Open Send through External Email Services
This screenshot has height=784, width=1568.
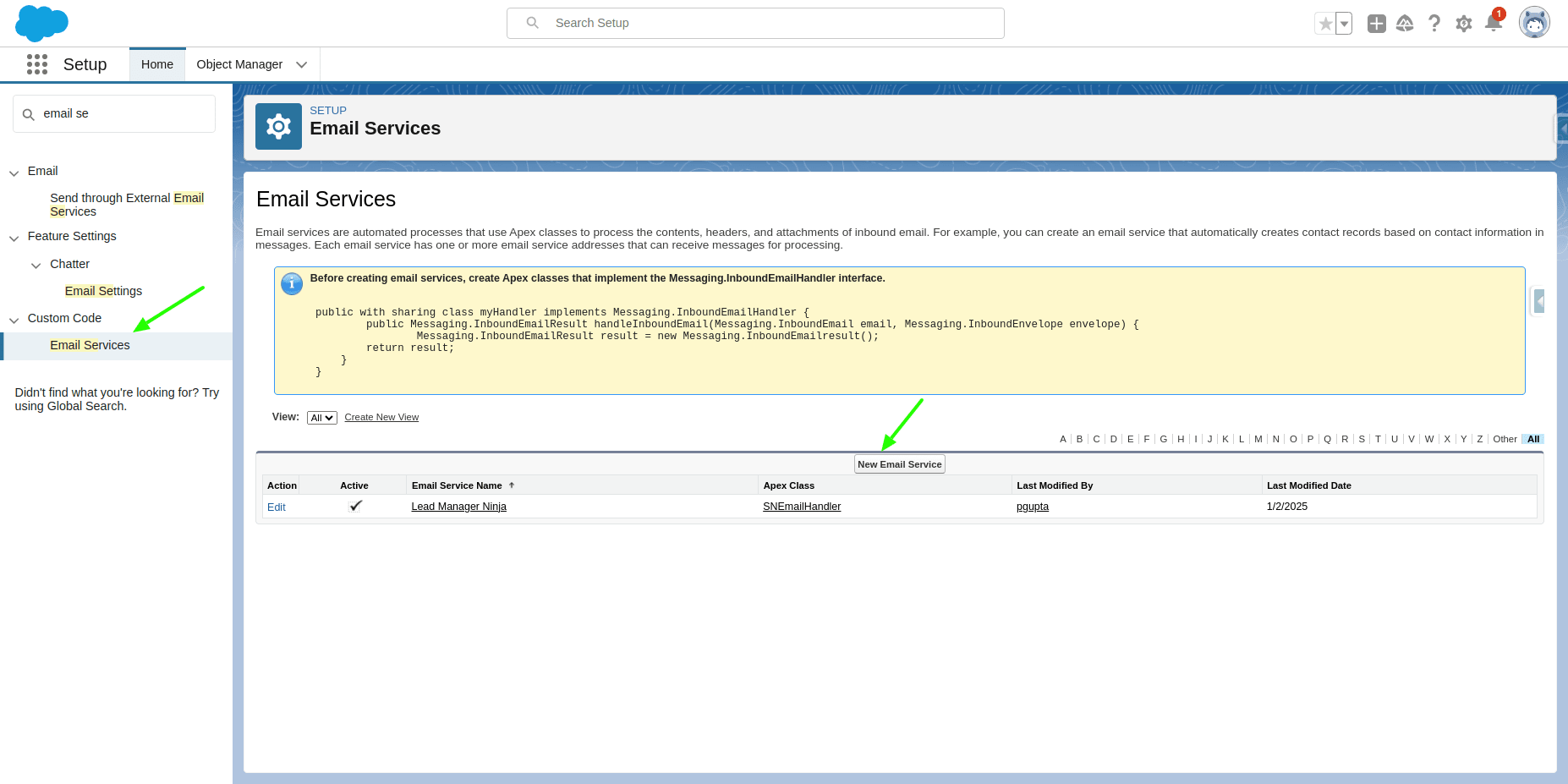coord(127,205)
